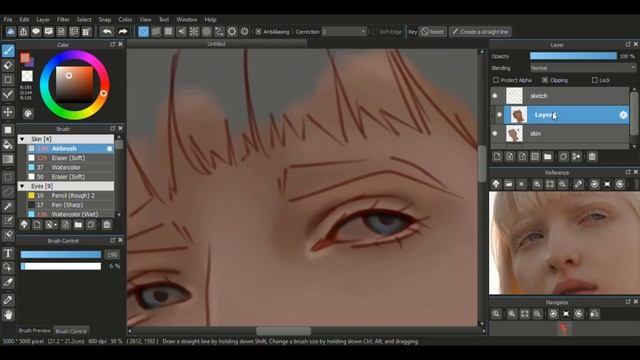Zoom in on the Navigator panel

tap(512, 313)
